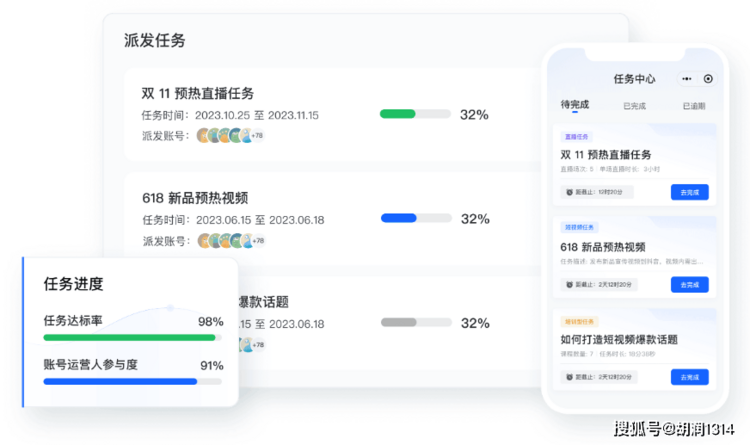Click the 直播任务 tag on the phone card
This screenshot has width=750, height=445.
click(x=576, y=137)
